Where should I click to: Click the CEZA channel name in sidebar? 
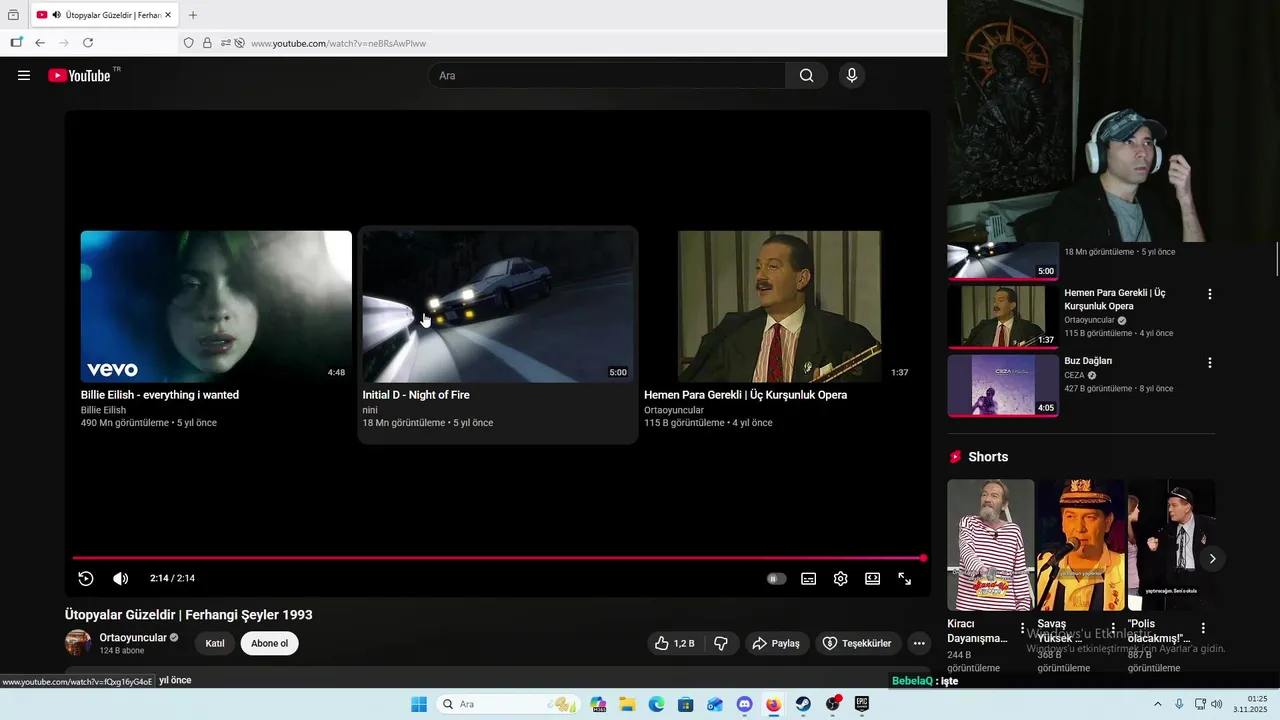pyautogui.click(x=1074, y=375)
